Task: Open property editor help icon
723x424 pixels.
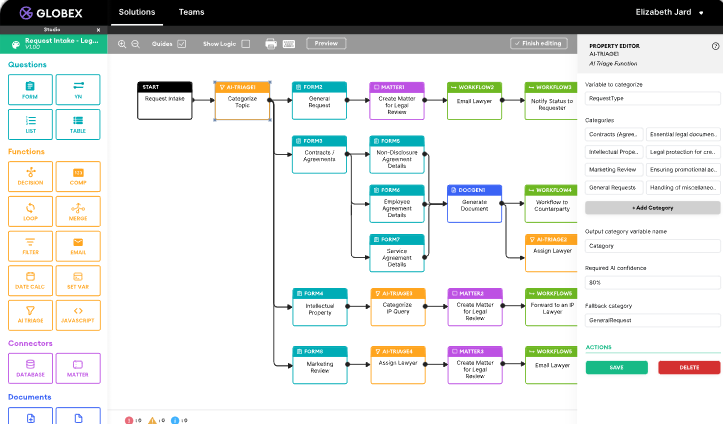Action: click(715, 46)
